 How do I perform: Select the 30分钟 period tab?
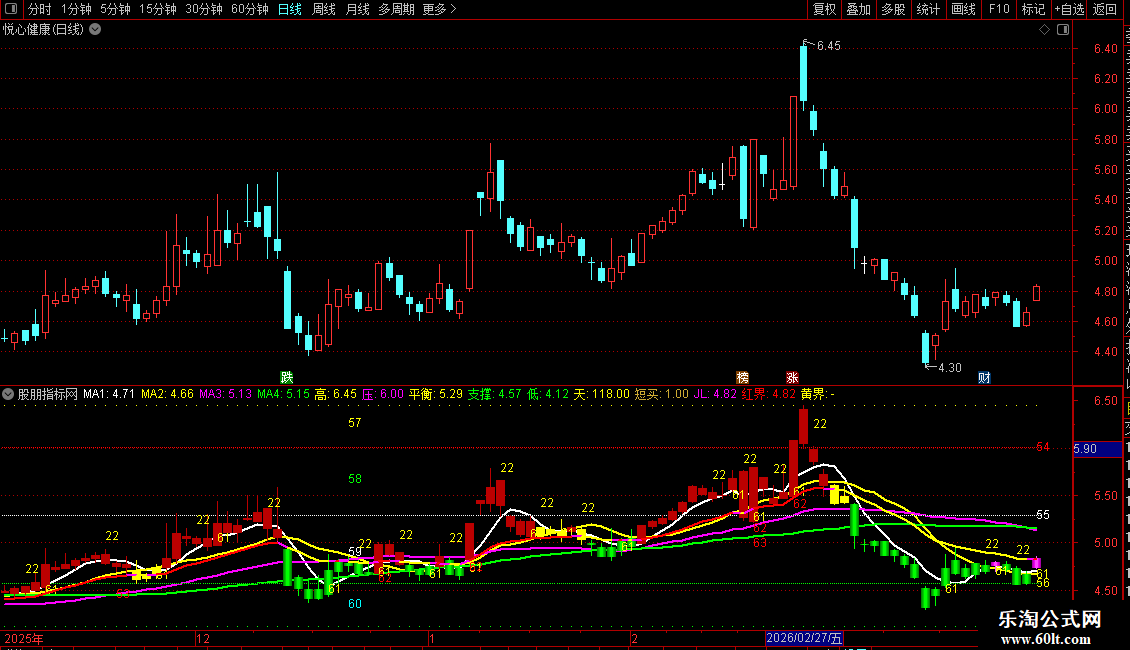204,9
